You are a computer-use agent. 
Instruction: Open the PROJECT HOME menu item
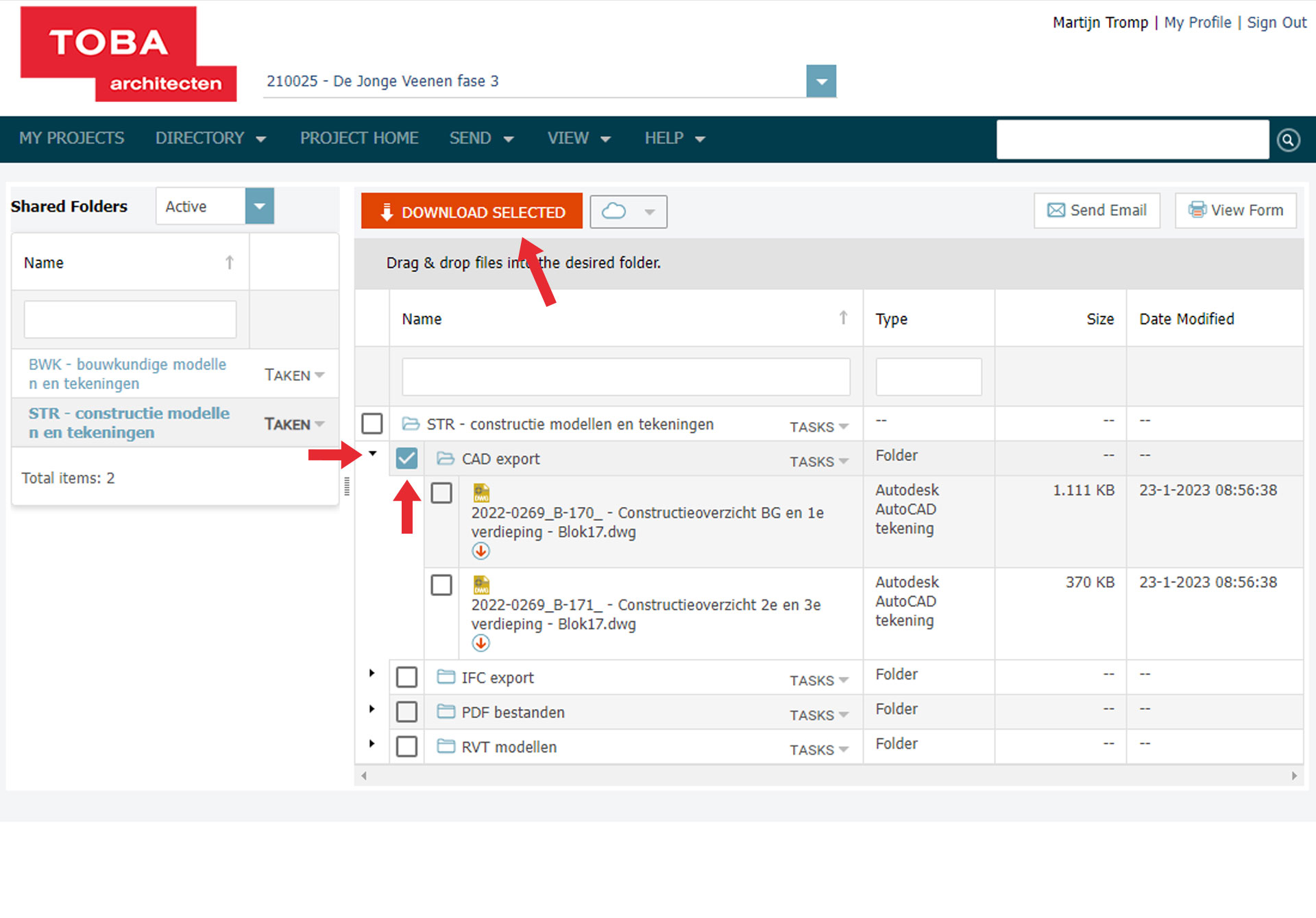[x=358, y=138]
